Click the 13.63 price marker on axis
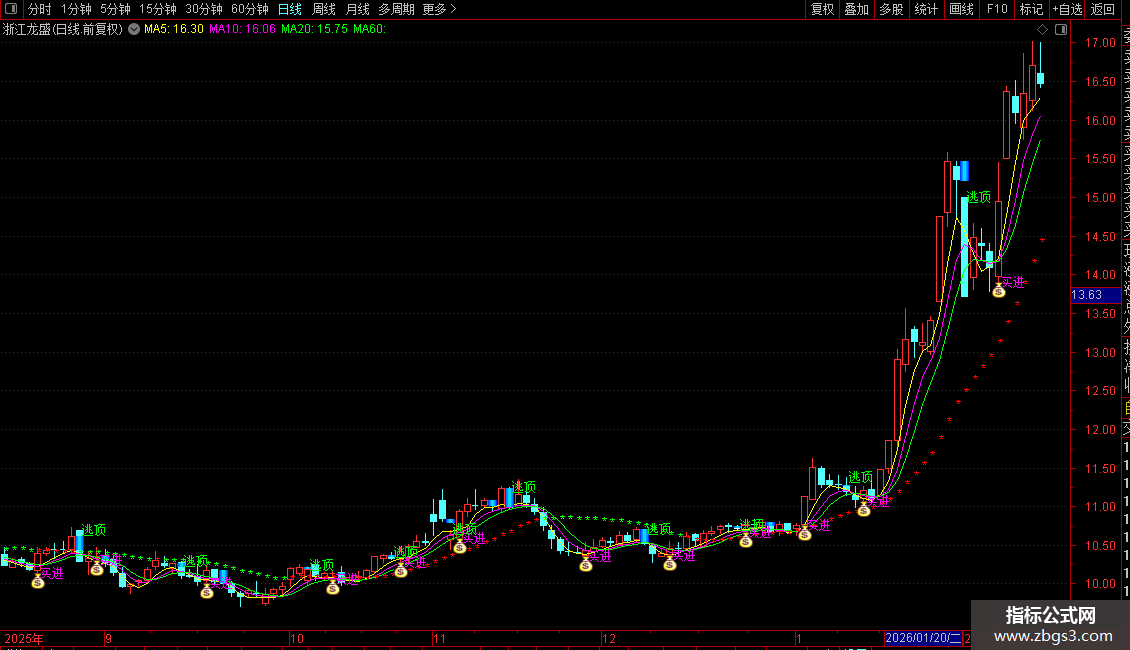 [x=1095, y=295]
